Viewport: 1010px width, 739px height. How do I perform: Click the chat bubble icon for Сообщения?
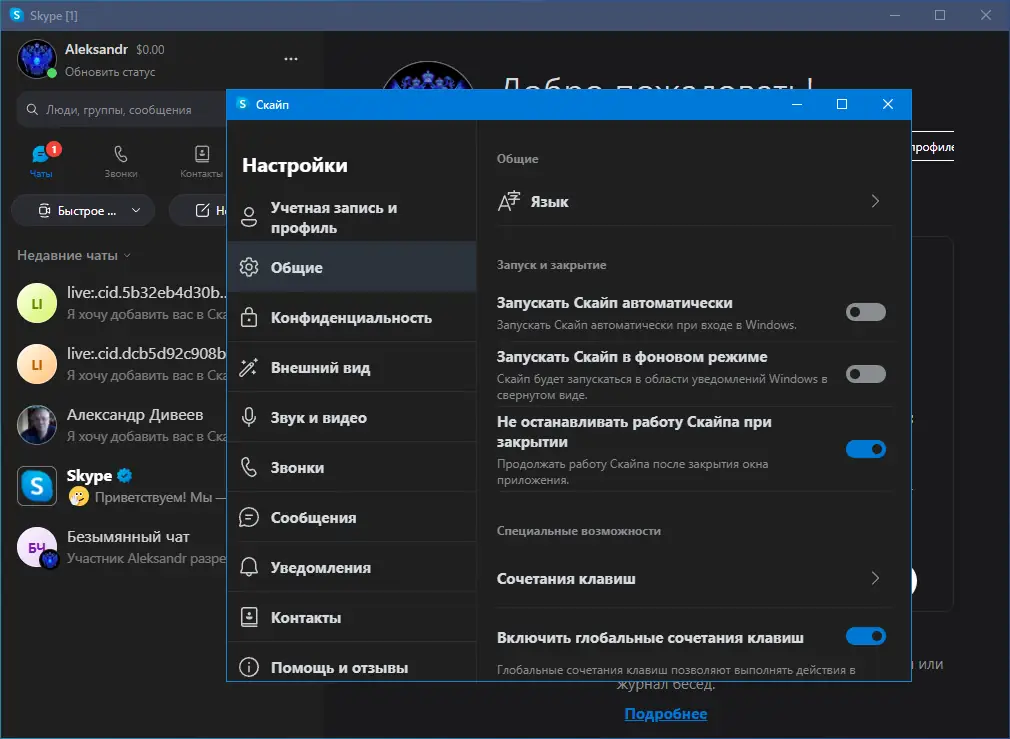(x=249, y=517)
